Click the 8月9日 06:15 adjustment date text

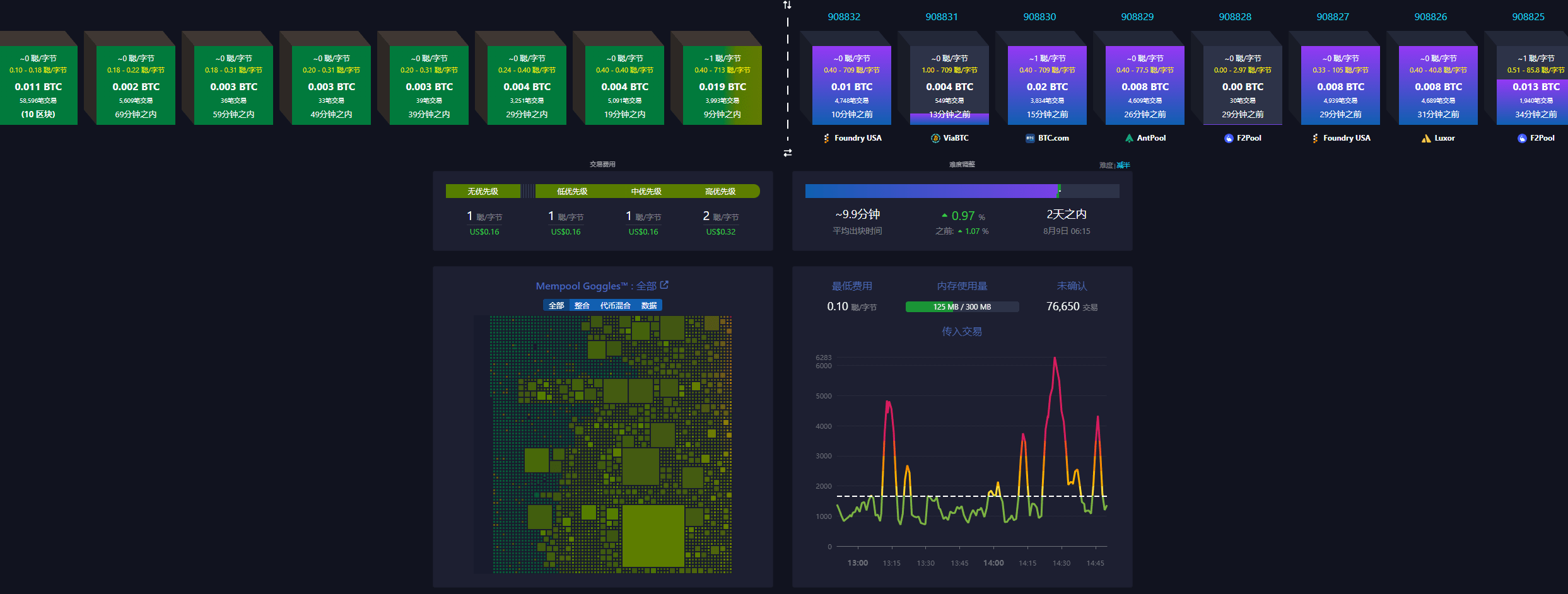point(1067,231)
